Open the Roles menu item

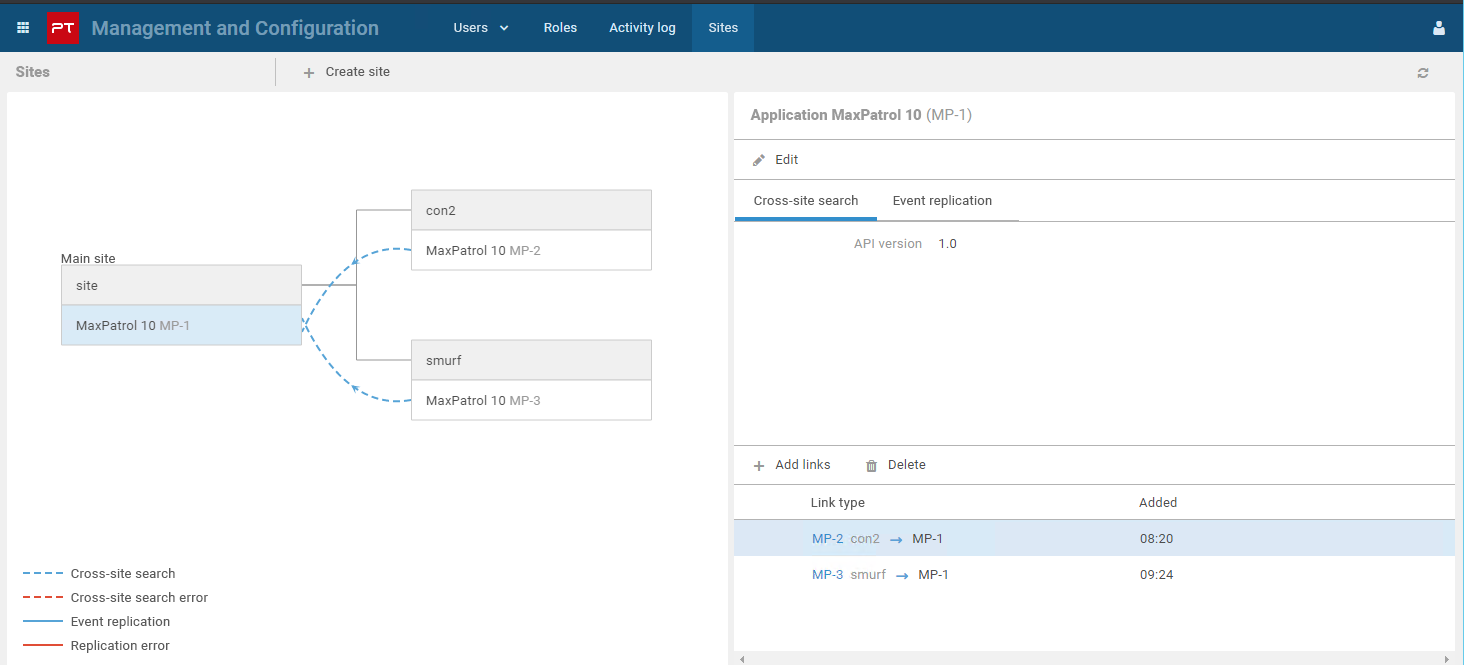tap(560, 28)
